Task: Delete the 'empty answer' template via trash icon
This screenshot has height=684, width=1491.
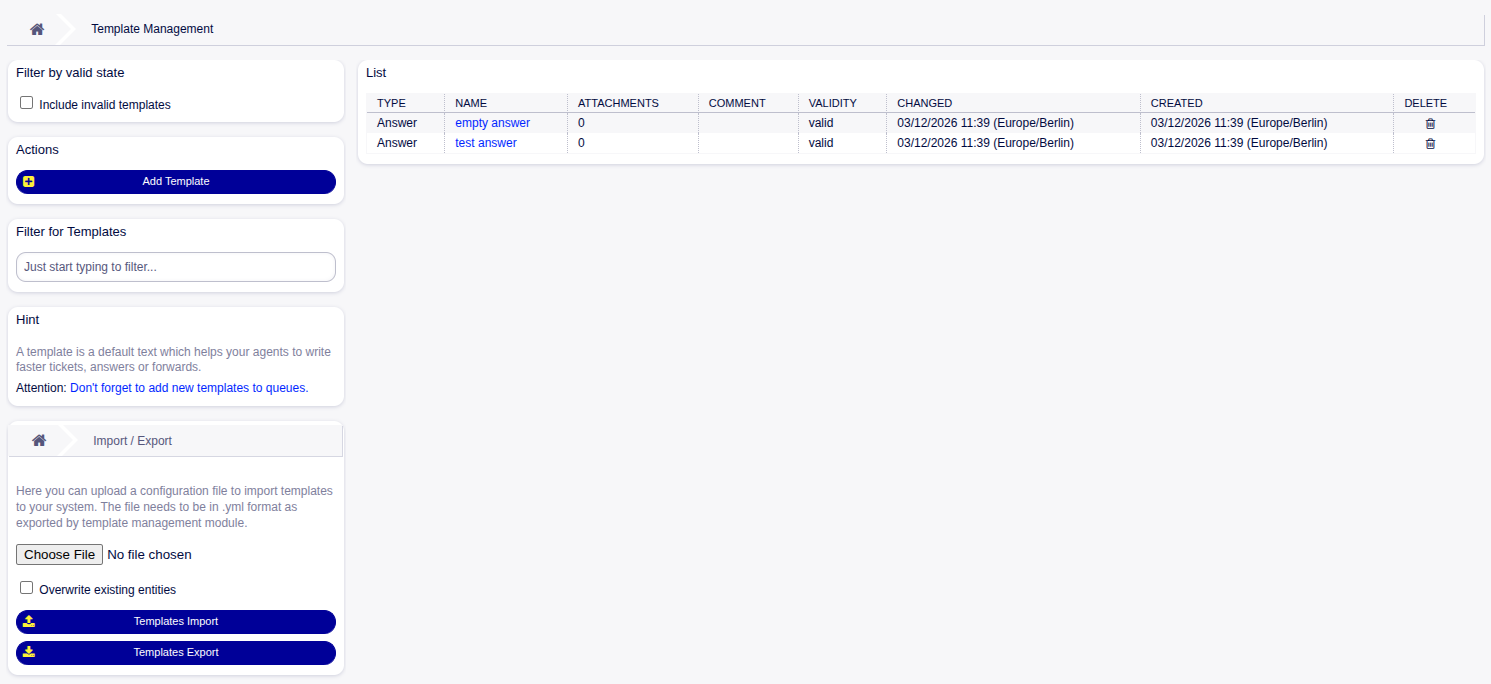Action: 1430,123
